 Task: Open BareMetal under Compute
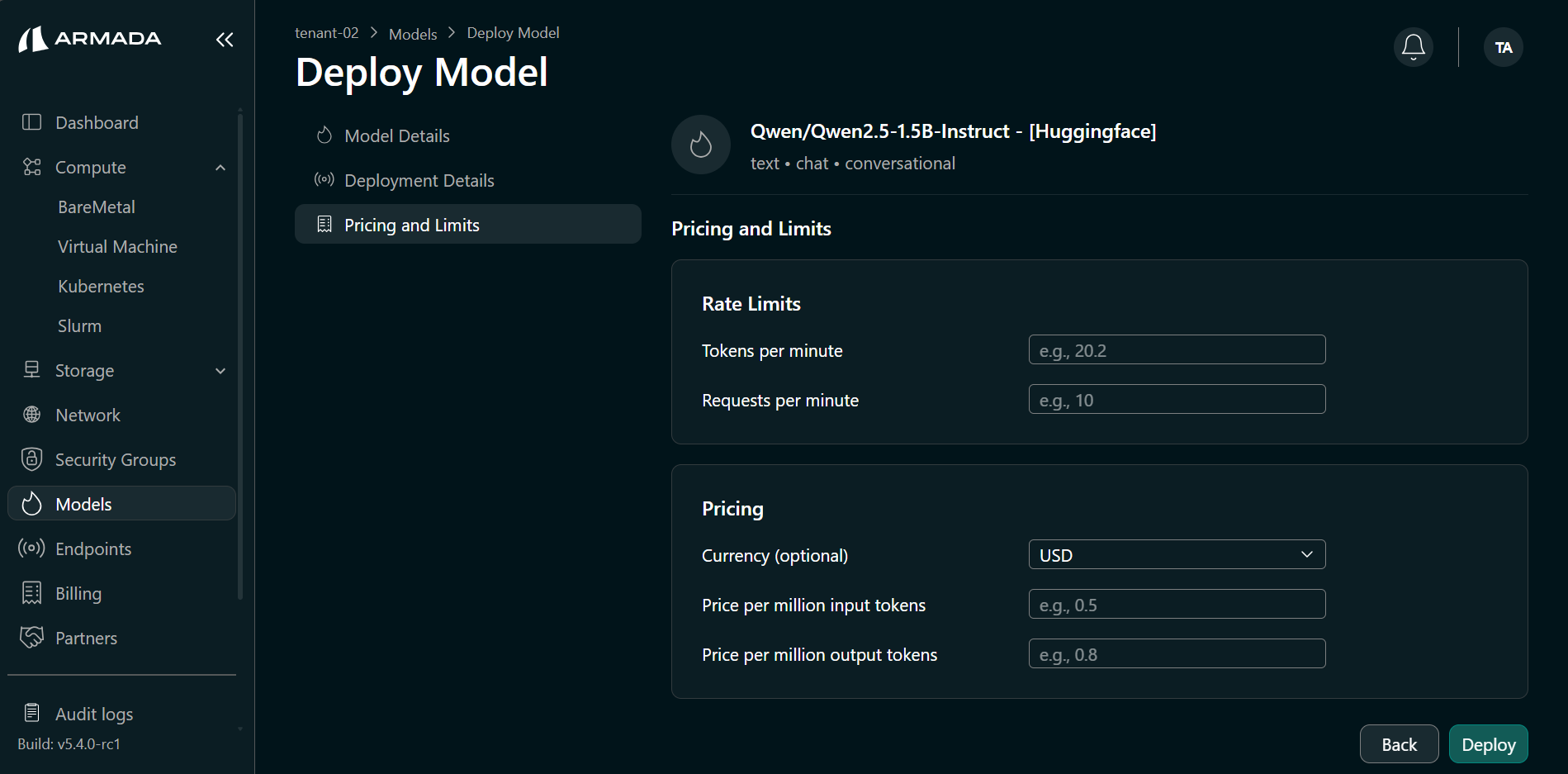(97, 207)
